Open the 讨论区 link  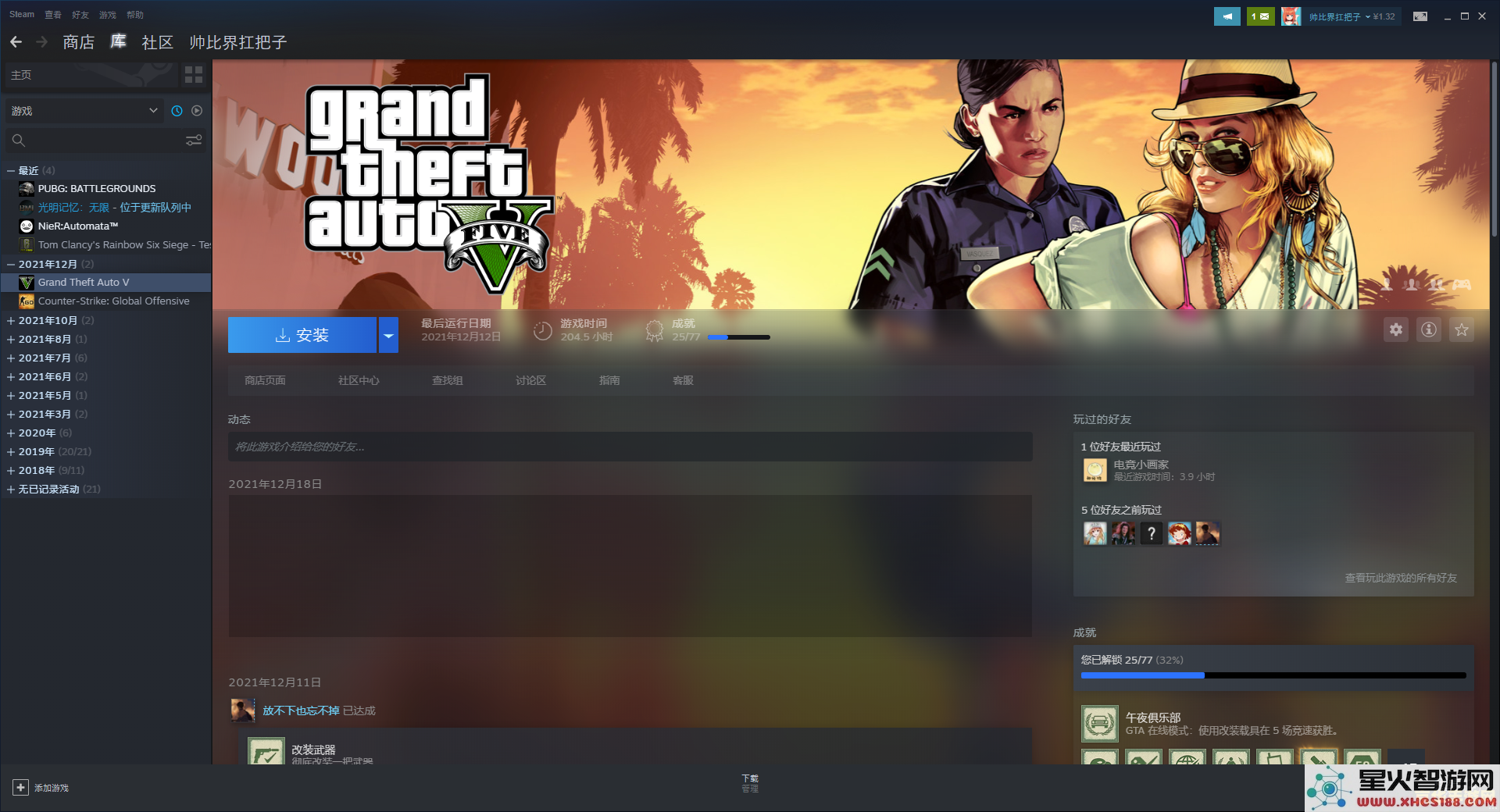coord(530,380)
